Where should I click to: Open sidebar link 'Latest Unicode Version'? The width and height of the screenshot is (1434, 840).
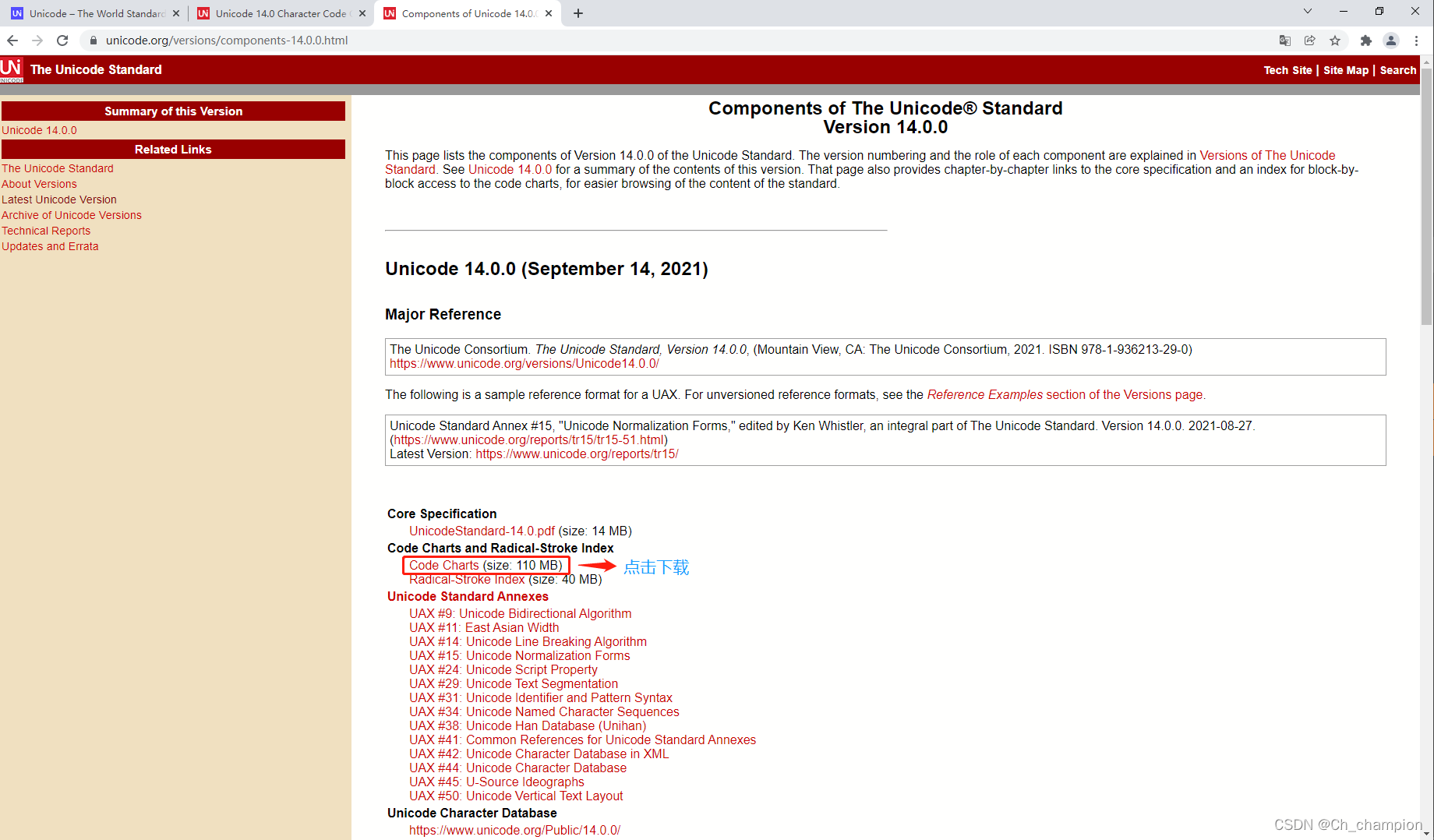[x=59, y=199]
